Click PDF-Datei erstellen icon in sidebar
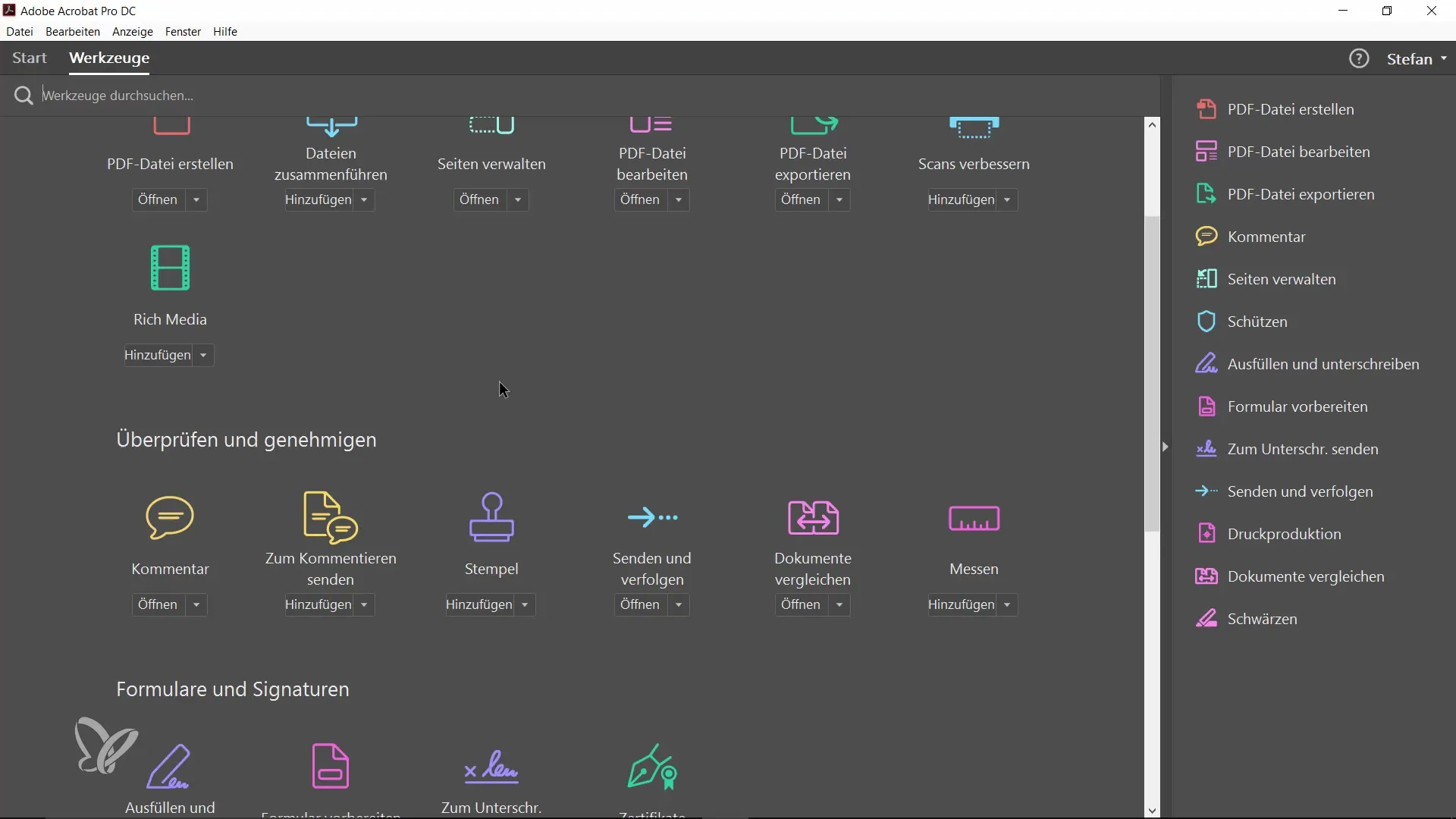The image size is (1456, 819). [x=1206, y=109]
